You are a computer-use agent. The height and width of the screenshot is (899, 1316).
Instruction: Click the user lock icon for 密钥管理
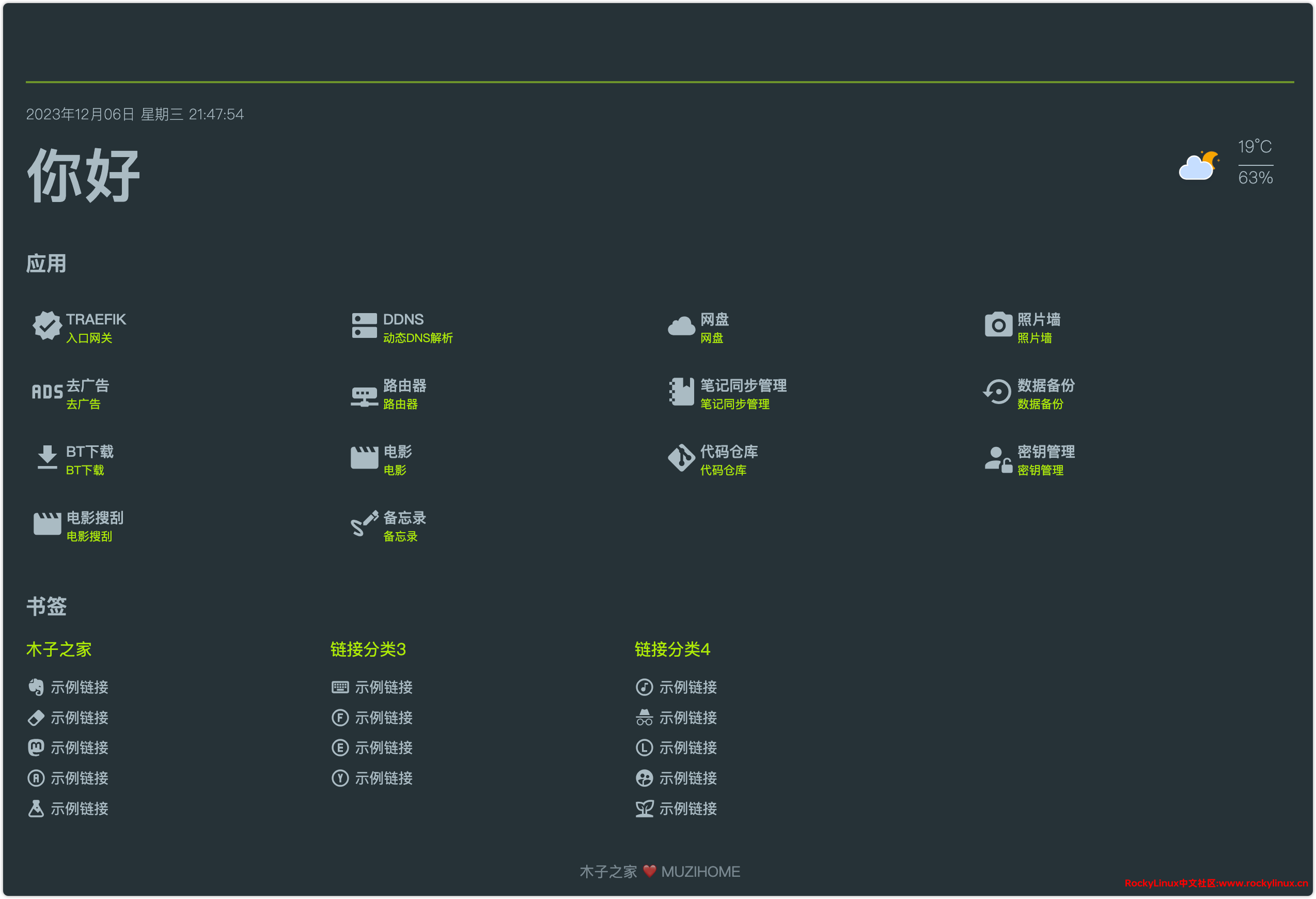[998, 459]
